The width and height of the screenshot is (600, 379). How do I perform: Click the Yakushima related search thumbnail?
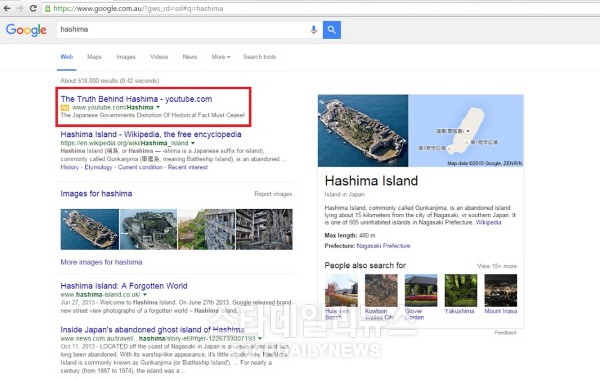[x=460, y=290]
